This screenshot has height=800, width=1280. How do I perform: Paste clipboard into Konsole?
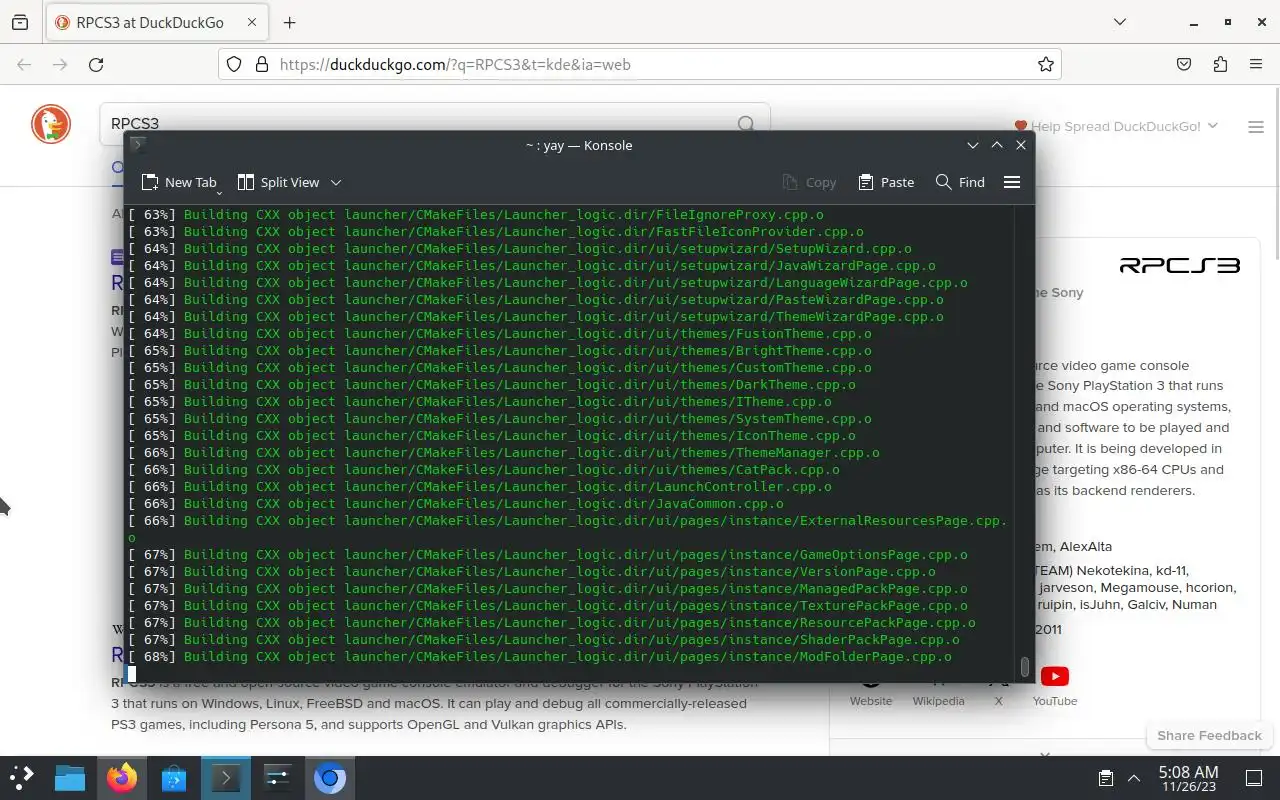[x=886, y=182]
